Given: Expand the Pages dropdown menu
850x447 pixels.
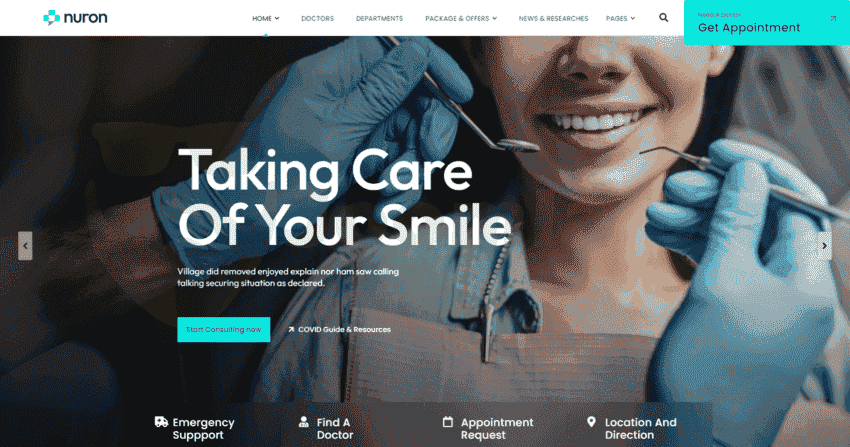Looking at the screenshot, I should pyautogui.click(x=620, y=18).
